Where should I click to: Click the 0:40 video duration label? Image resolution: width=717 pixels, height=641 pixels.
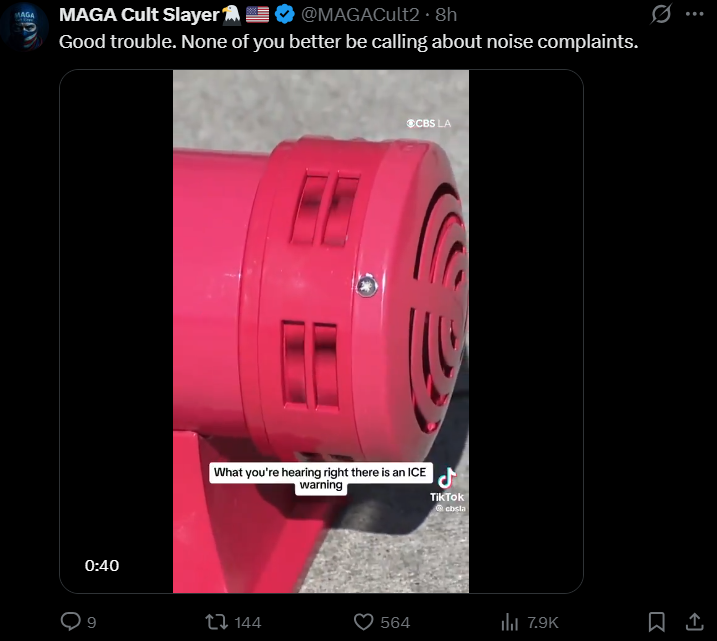pyautogui.click(x=102, y=566)
